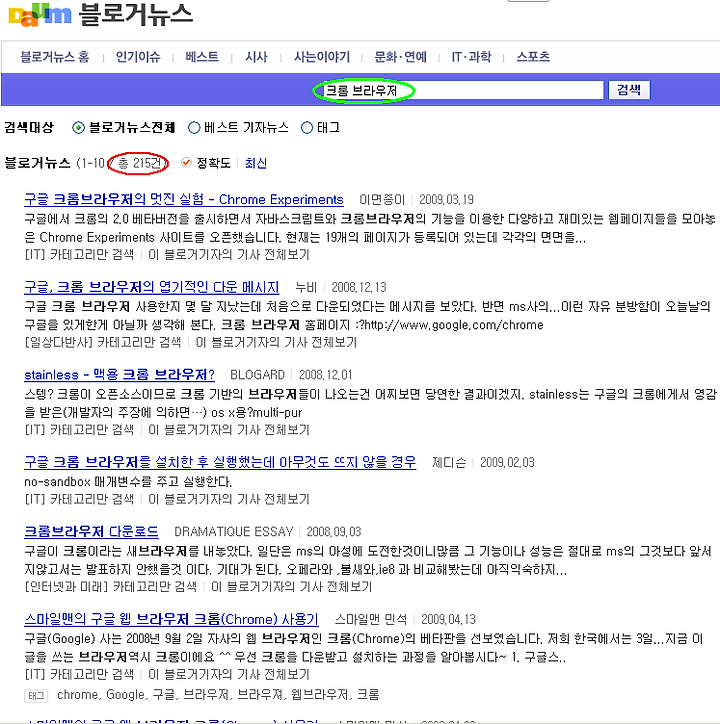Open article 스마일맨의 구글 웹 브라우저 크롬(Chrome) 사용기
Image resolution: width=720 pixels, height=724 pixels.
[171, 619]
